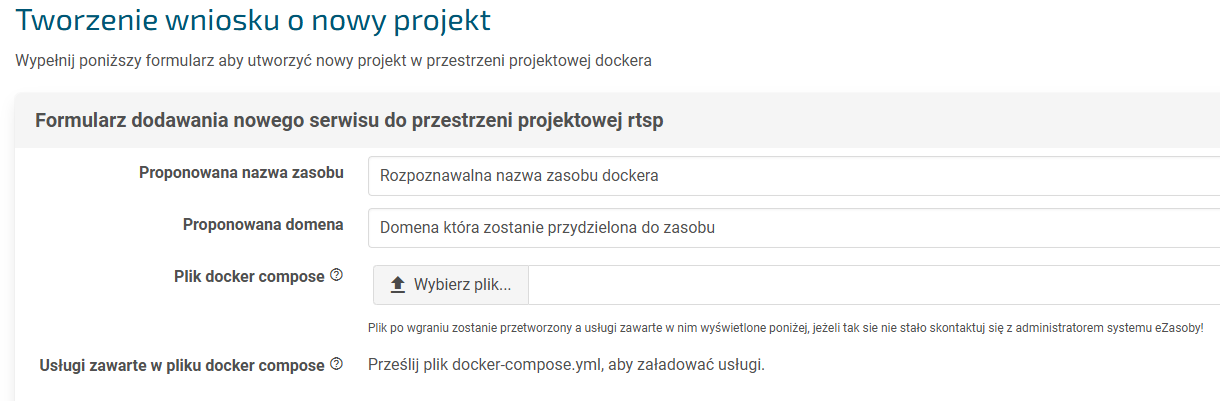Click the Proponowana nazwa zasobu label
Viewport: 1220px width, 401px height.
point(241,173)
